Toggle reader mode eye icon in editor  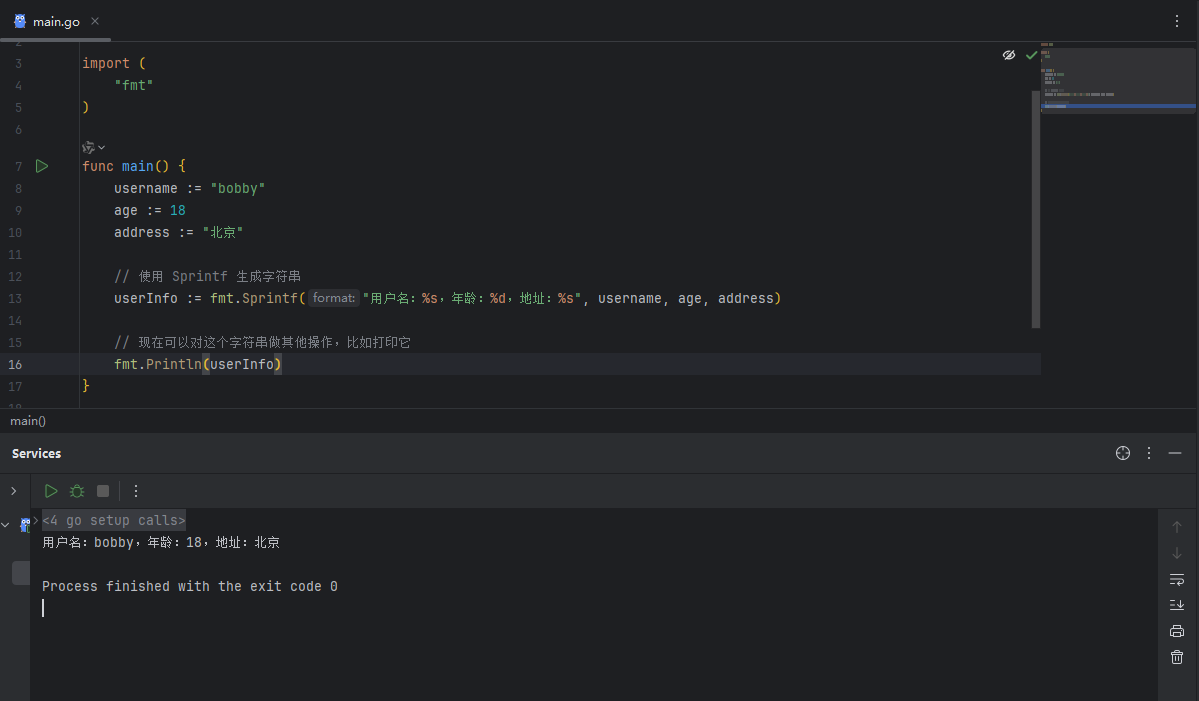tap(1009, 55)
